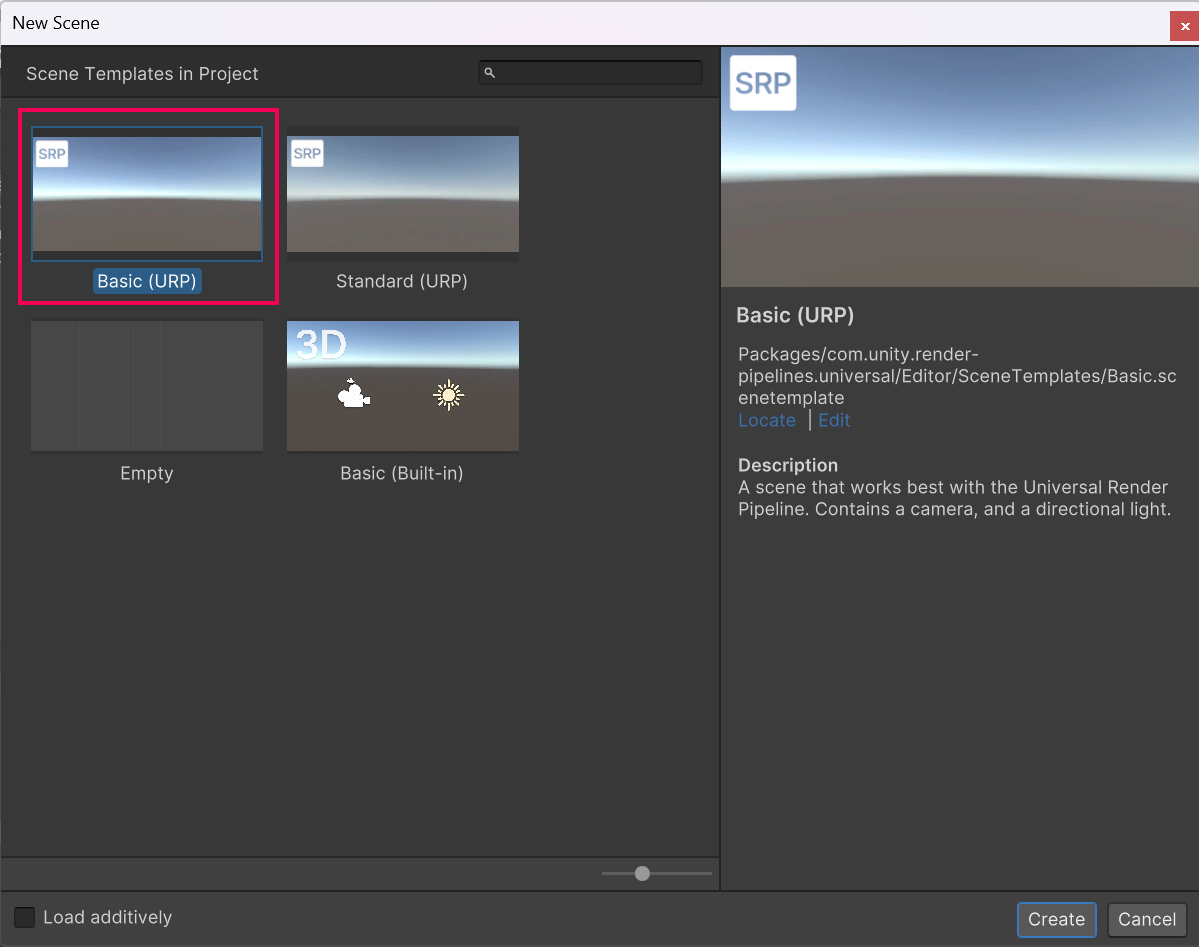Click camera icon in Basic (Built-in) thumbnail
Image resolution: width=1199 pixels, height=947 pixels.
(x=353, y=395)
